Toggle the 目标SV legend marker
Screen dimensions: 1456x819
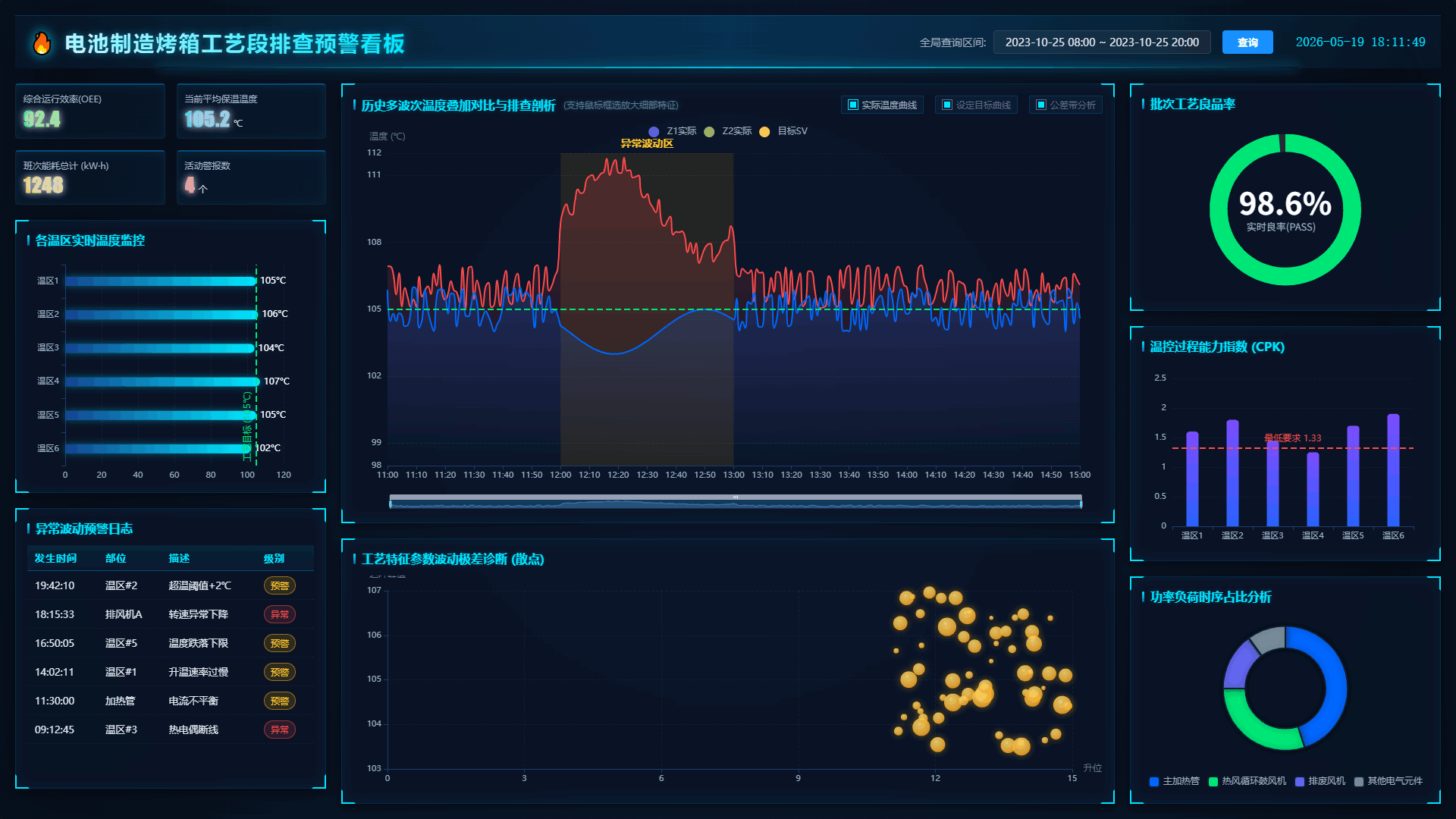click(764, 132)
